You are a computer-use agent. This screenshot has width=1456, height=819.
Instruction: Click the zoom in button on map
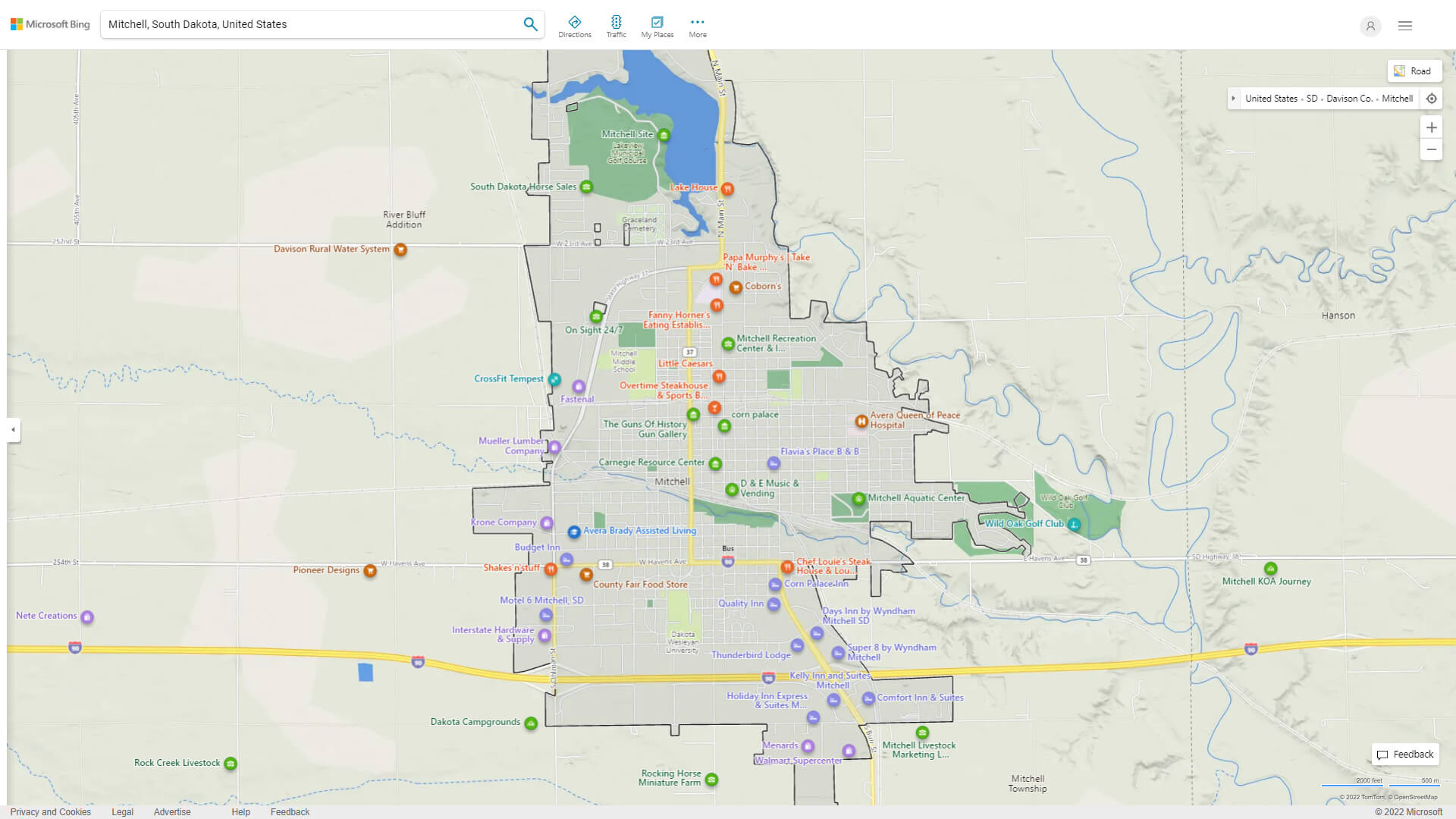(x=1432, y=127)
